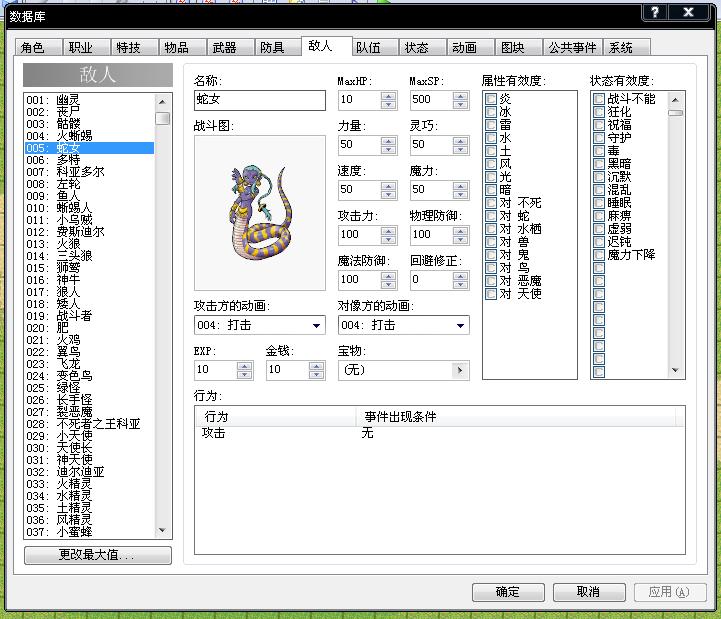Open the help button in title bar
Screen dimensions: 721x619
click(x=655, y=12)
